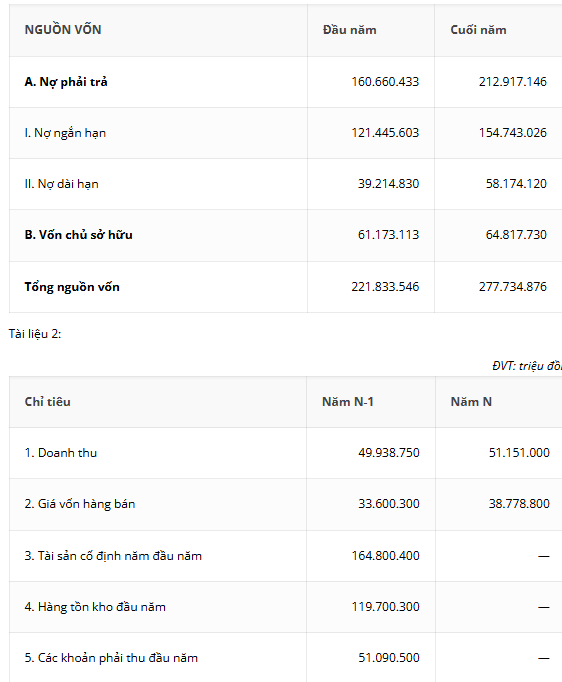This screenshot has width=562, height=682.
Task: Click the II. Nợ dài hạn label
Action: 61,184
